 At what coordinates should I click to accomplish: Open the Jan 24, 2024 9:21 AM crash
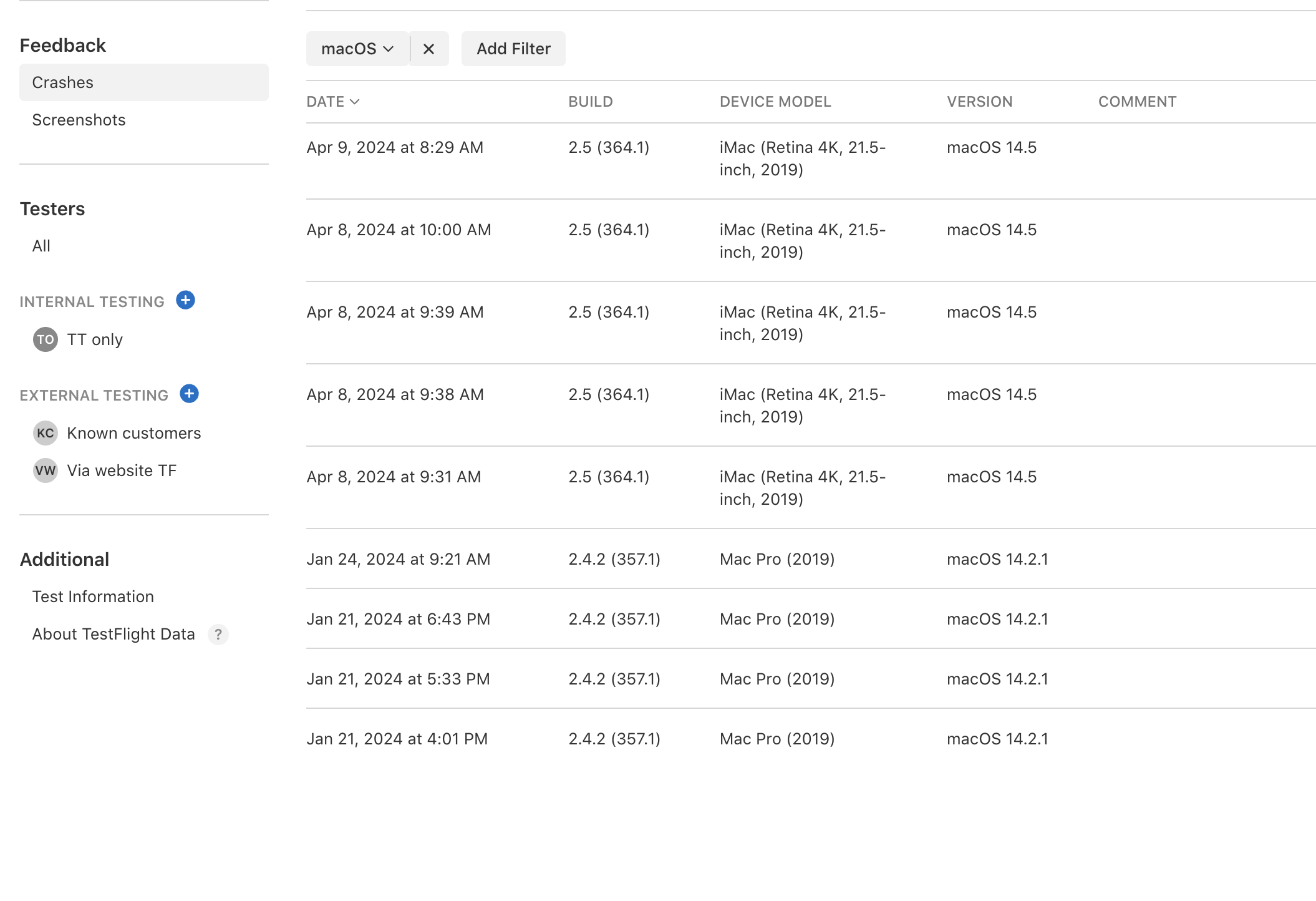coord(398,559)
